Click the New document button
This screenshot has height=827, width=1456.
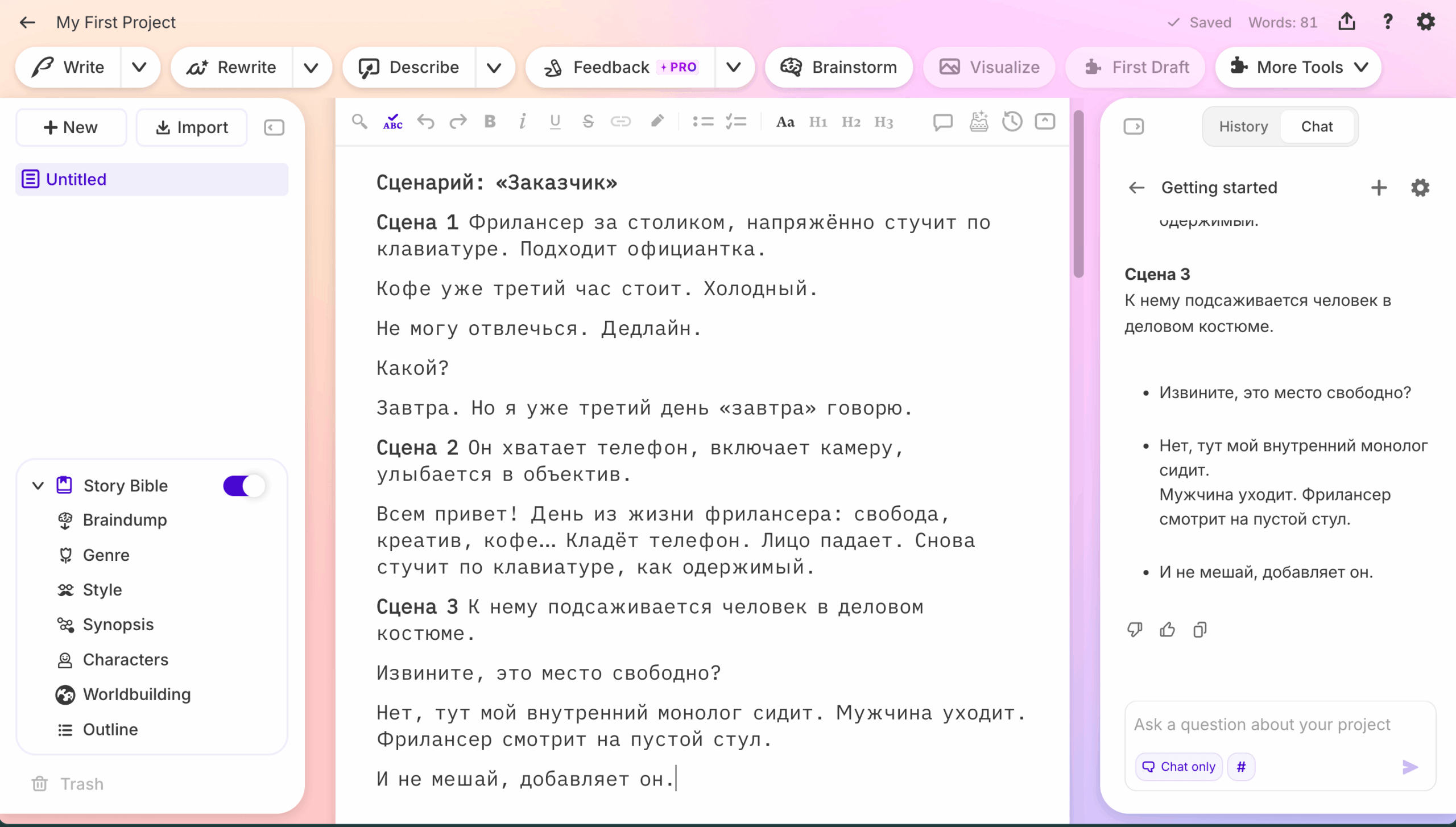(x=71, y=127)
